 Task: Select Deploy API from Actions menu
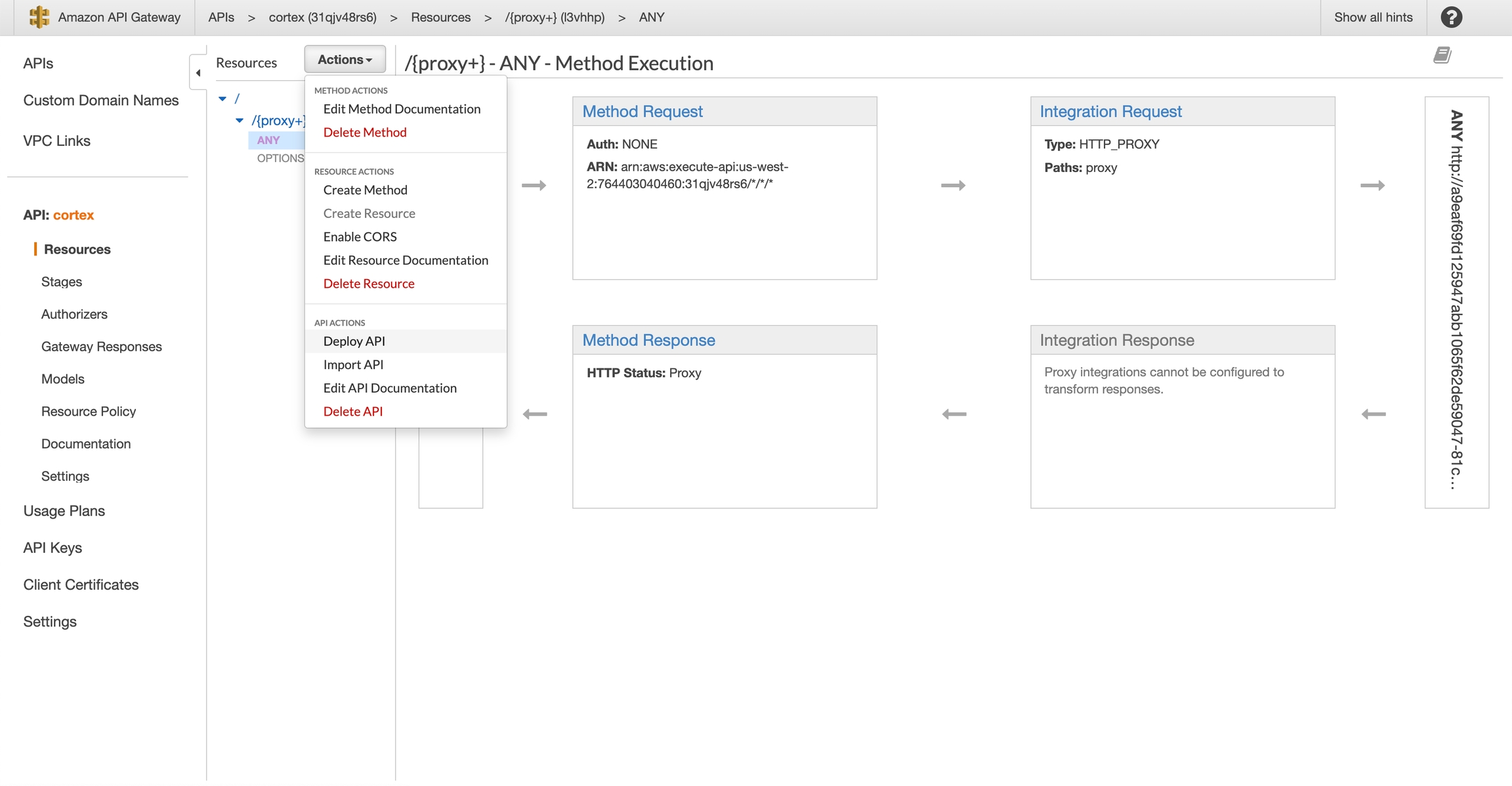(354, 341)
